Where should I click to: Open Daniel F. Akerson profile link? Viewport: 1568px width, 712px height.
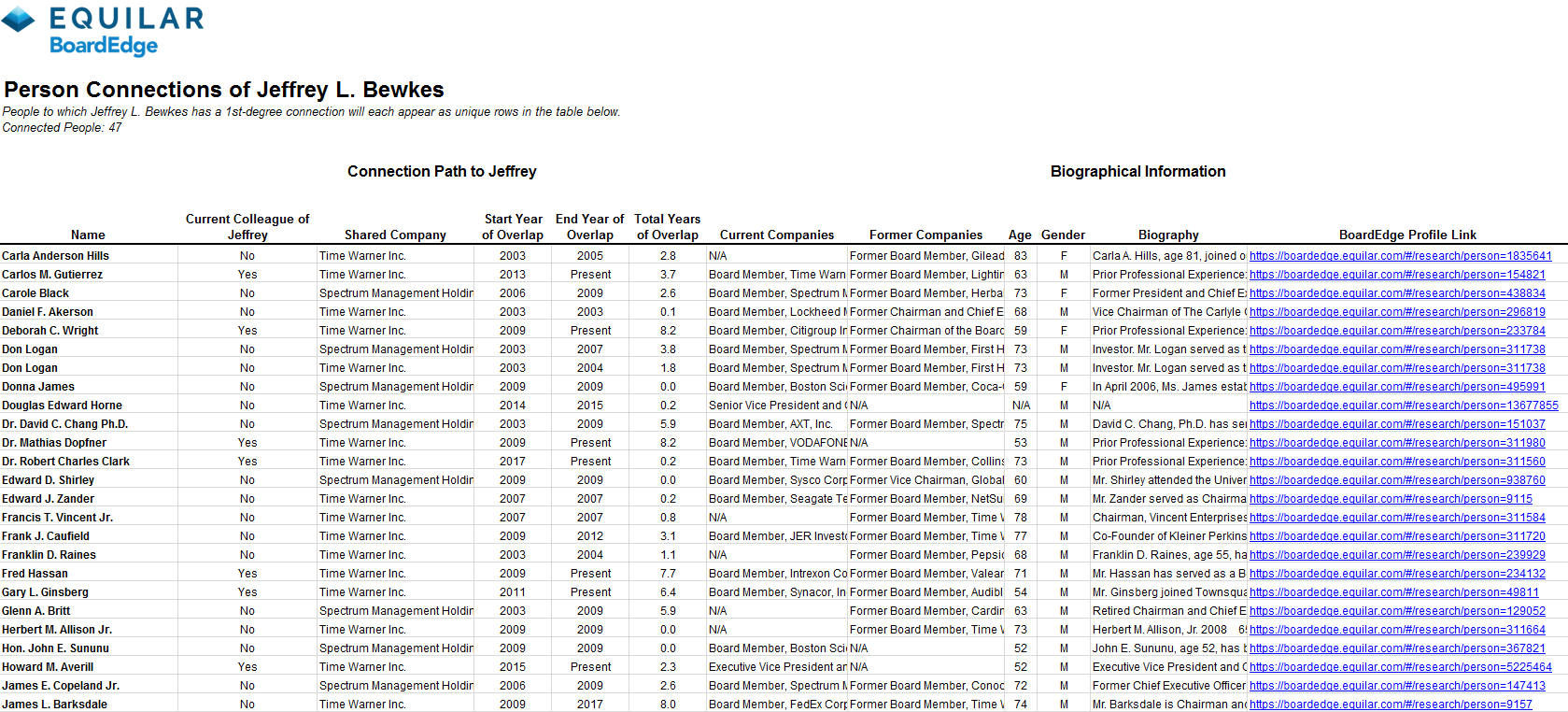1397,312
